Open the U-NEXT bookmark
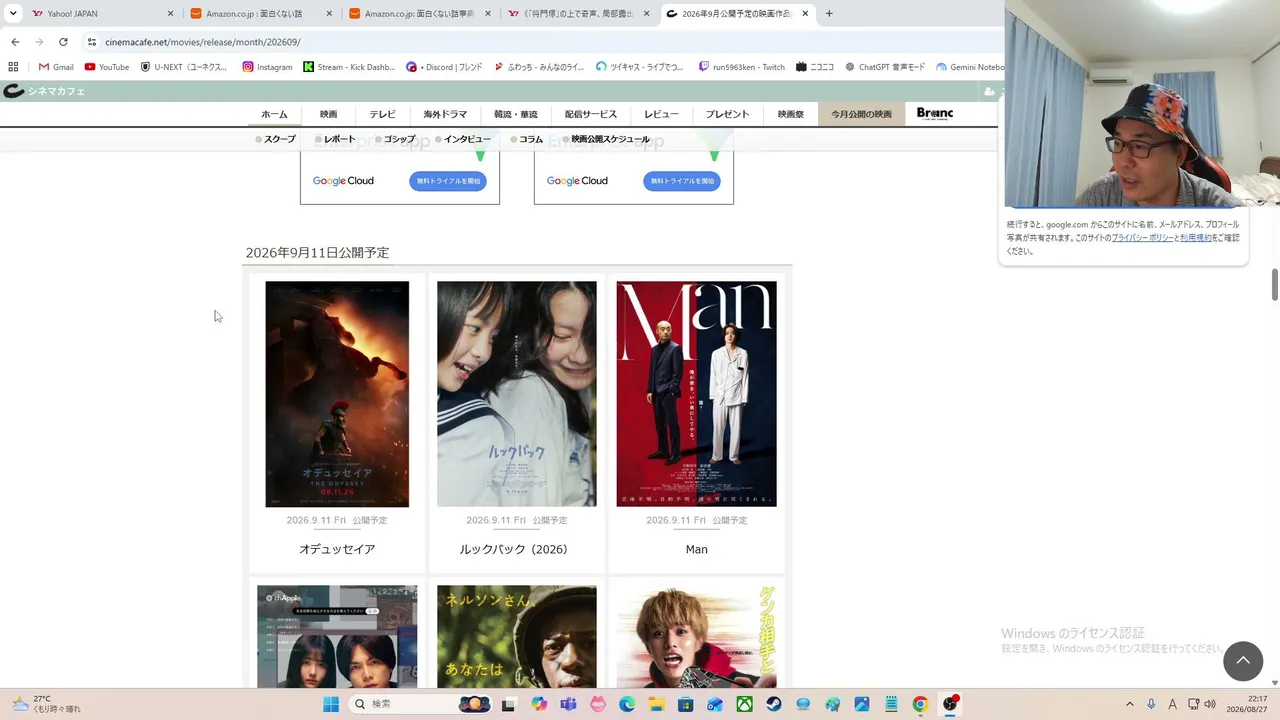Screen dimensions: 1280x720 pyautogui.click(x=184, y=67)
